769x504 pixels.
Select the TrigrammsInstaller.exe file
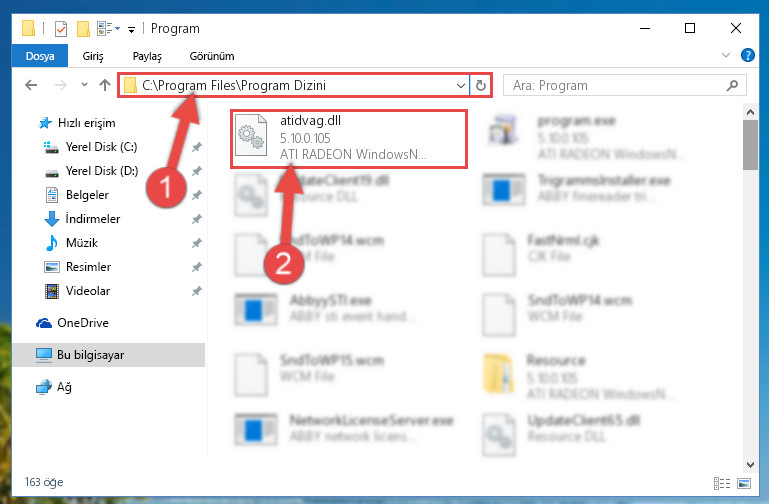tap(579, 188)
